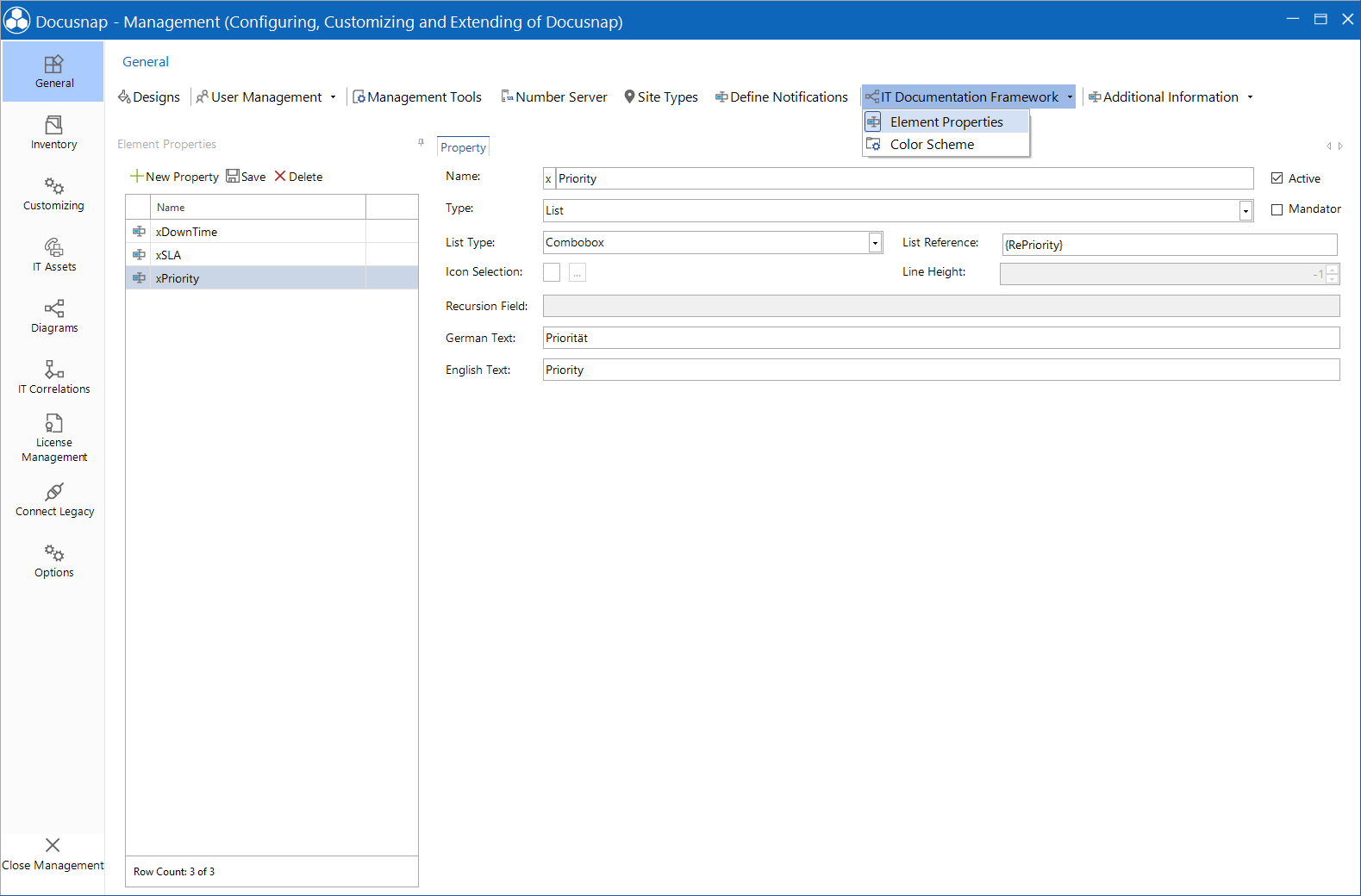
Task: Open the Inventory section
Action: [x=53, y=133]
